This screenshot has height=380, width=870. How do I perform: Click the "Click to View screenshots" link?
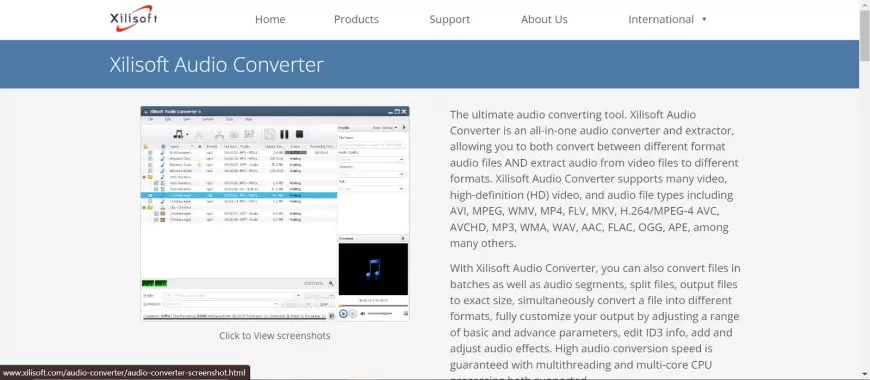[x=275, y=336]
